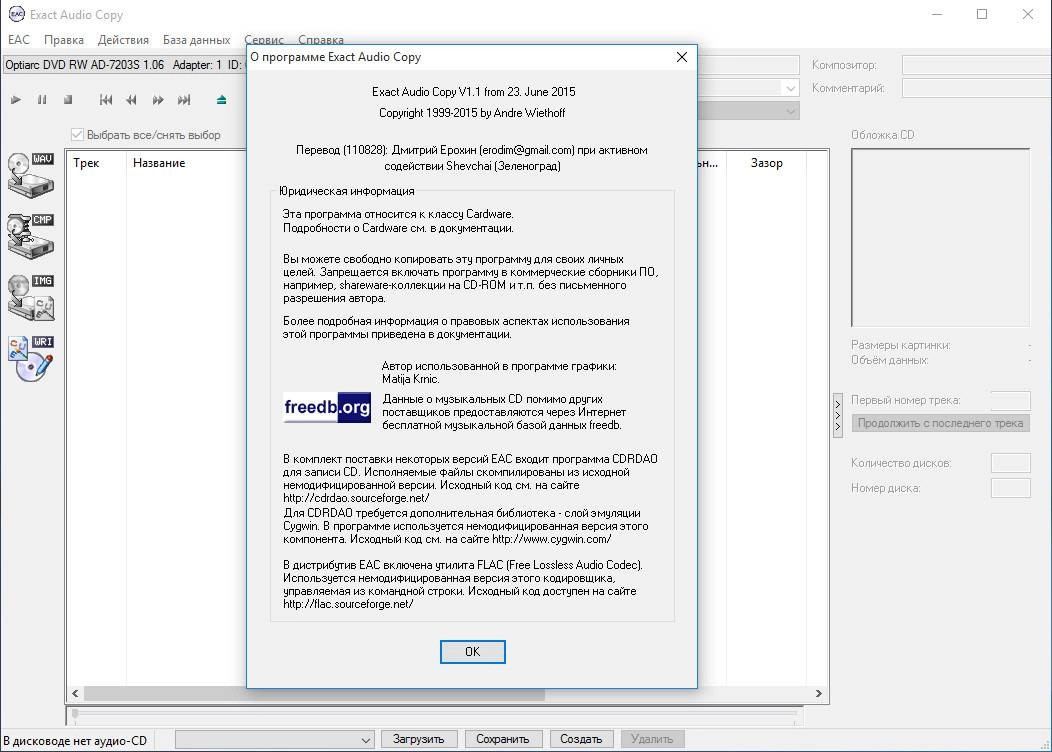Click the freedb.org logo
Viewport: 1052px width, 752px height.
[x=327, y=407]
